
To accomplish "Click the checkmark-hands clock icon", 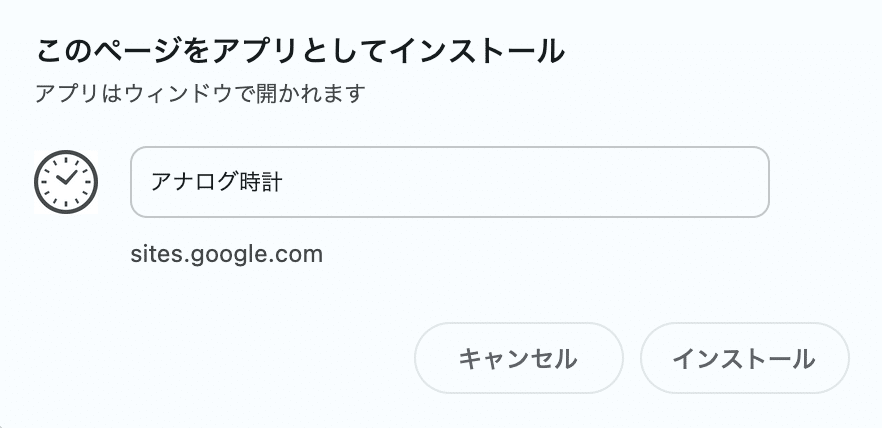I will click(66, 182).
